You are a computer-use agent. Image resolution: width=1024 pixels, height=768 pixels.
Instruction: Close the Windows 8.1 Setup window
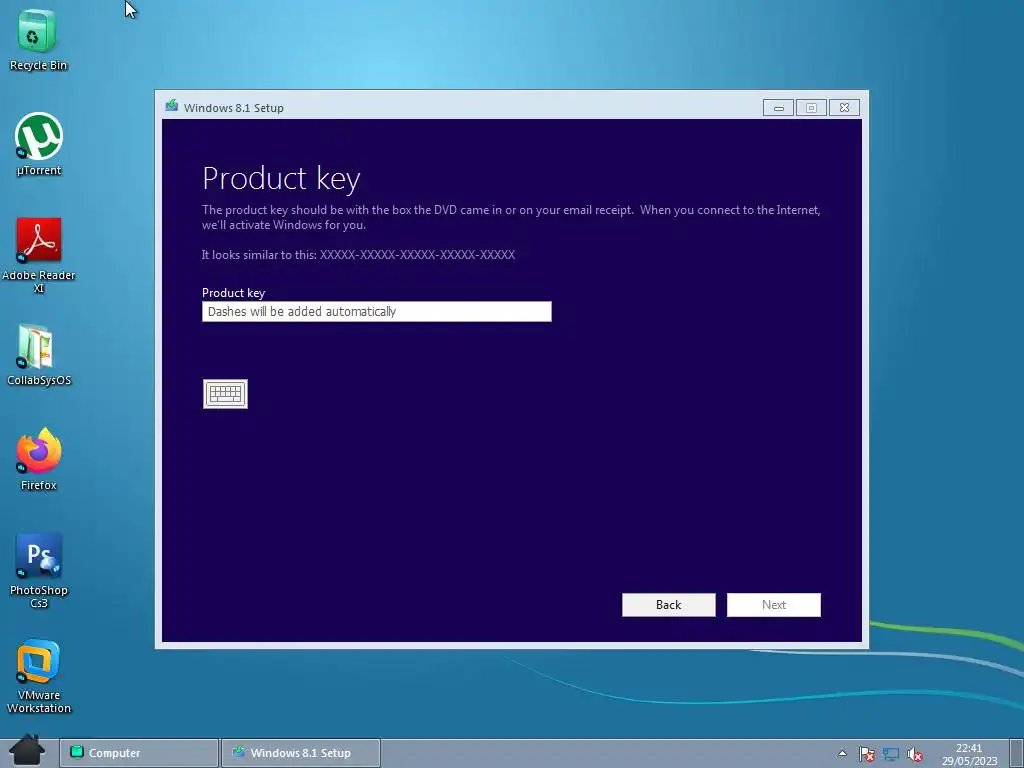(844, 108)
